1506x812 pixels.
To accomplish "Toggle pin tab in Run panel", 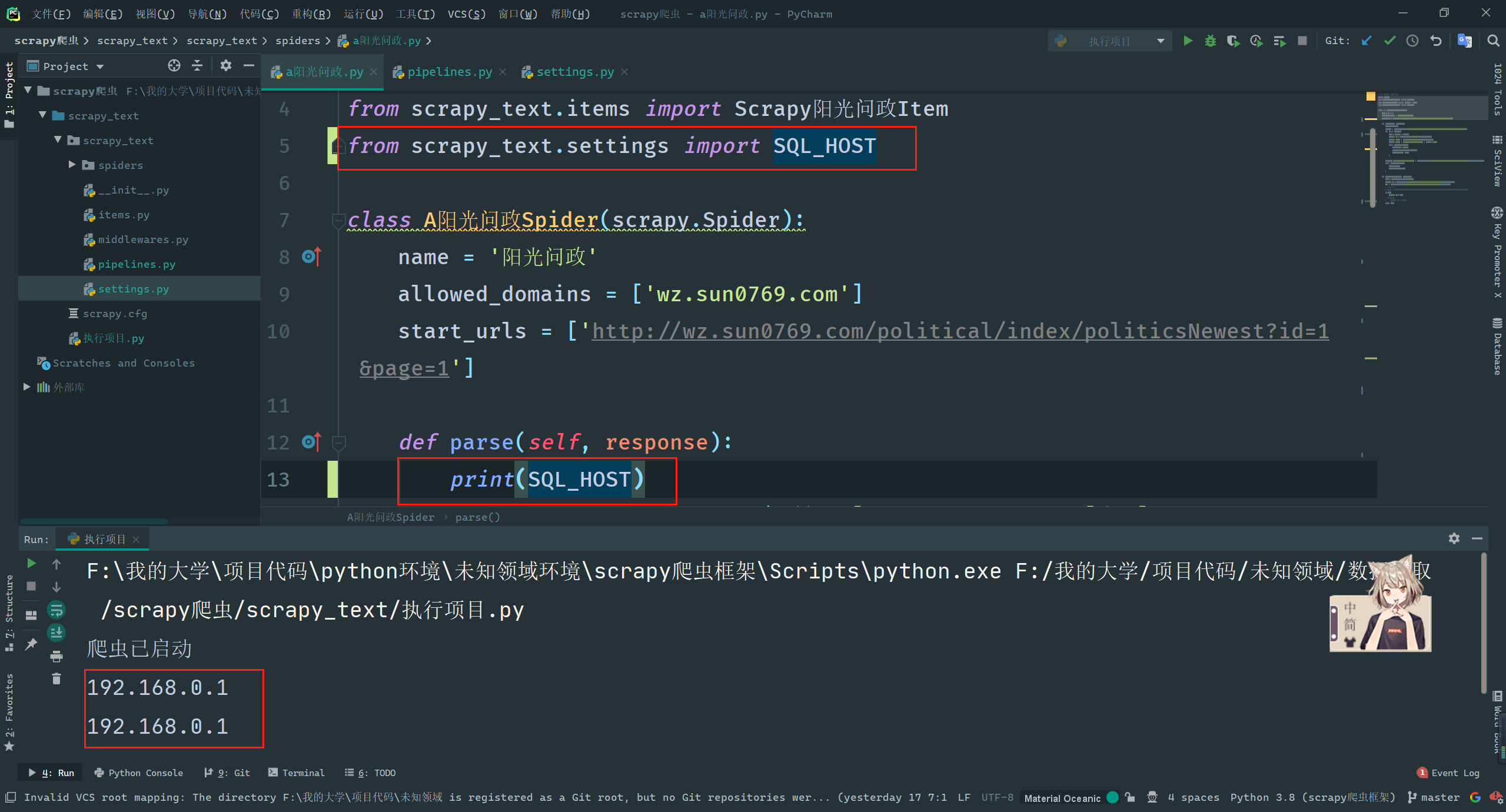I will [31, 644].
